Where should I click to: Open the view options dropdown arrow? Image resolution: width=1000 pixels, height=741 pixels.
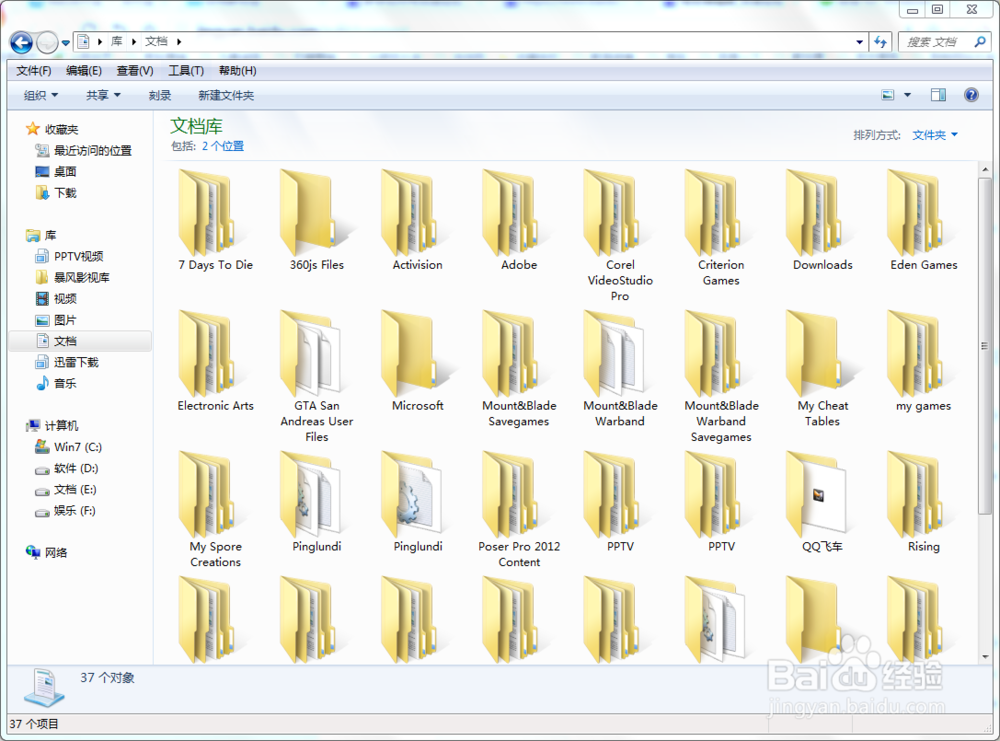point(908,95)
